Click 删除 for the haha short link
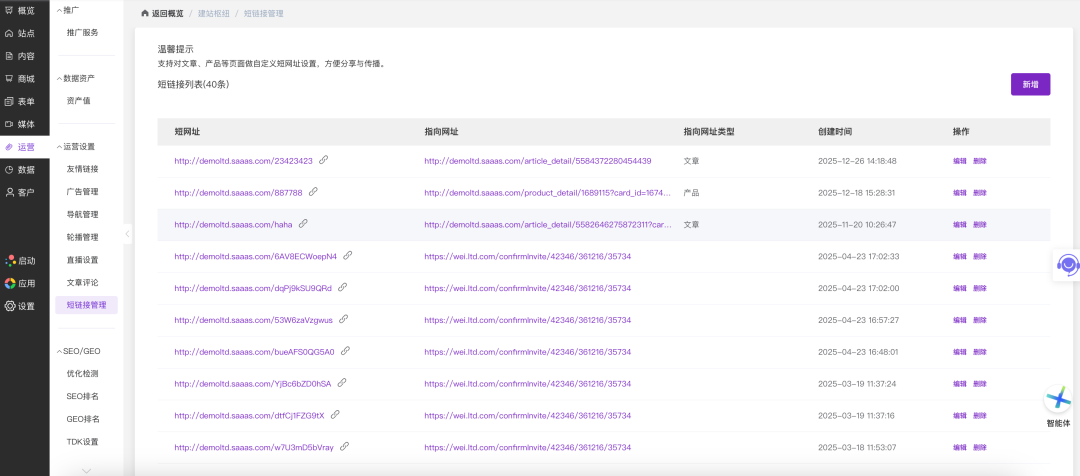1080x476 pixels. 979,225
